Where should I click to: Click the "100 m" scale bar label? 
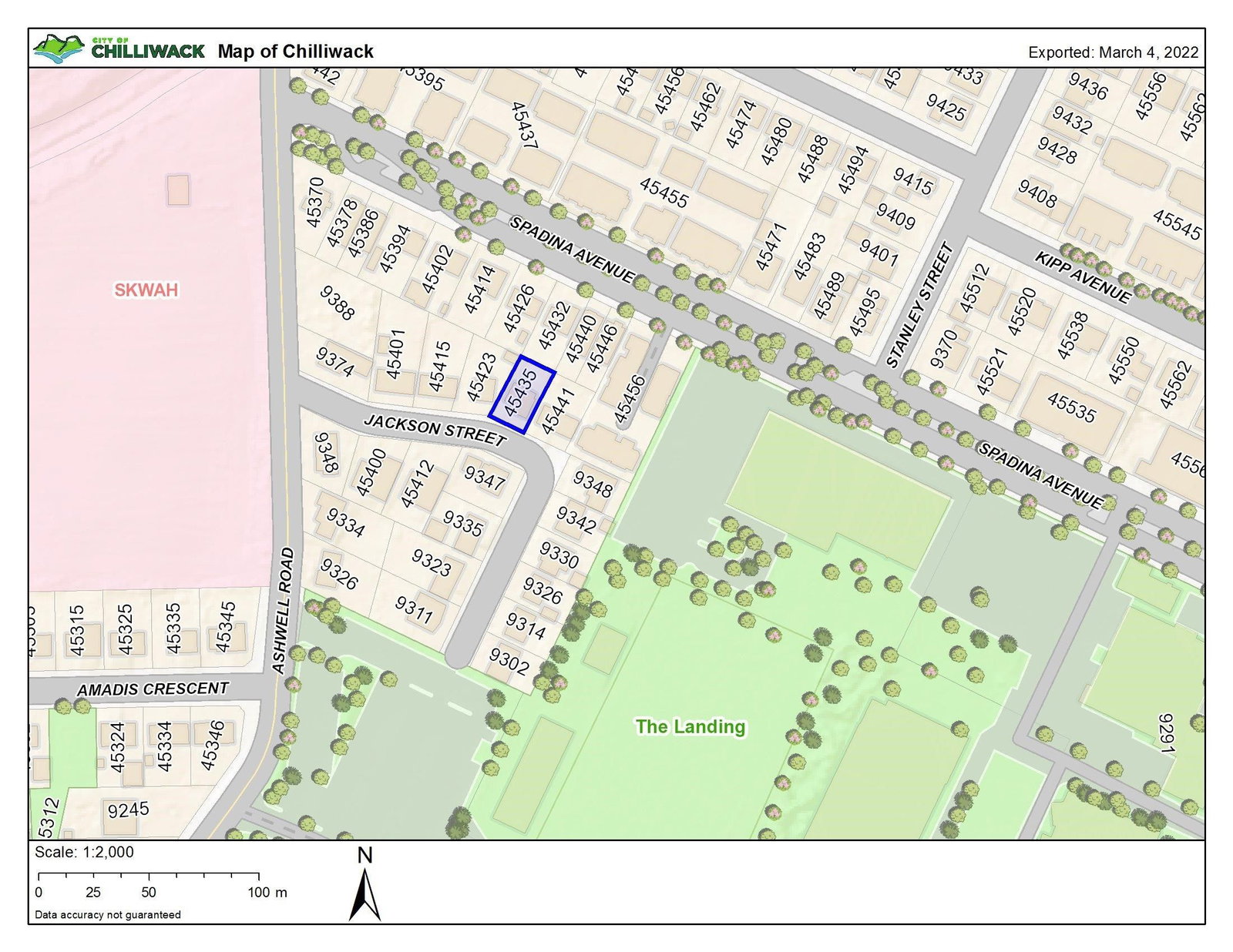coord(267,892)
